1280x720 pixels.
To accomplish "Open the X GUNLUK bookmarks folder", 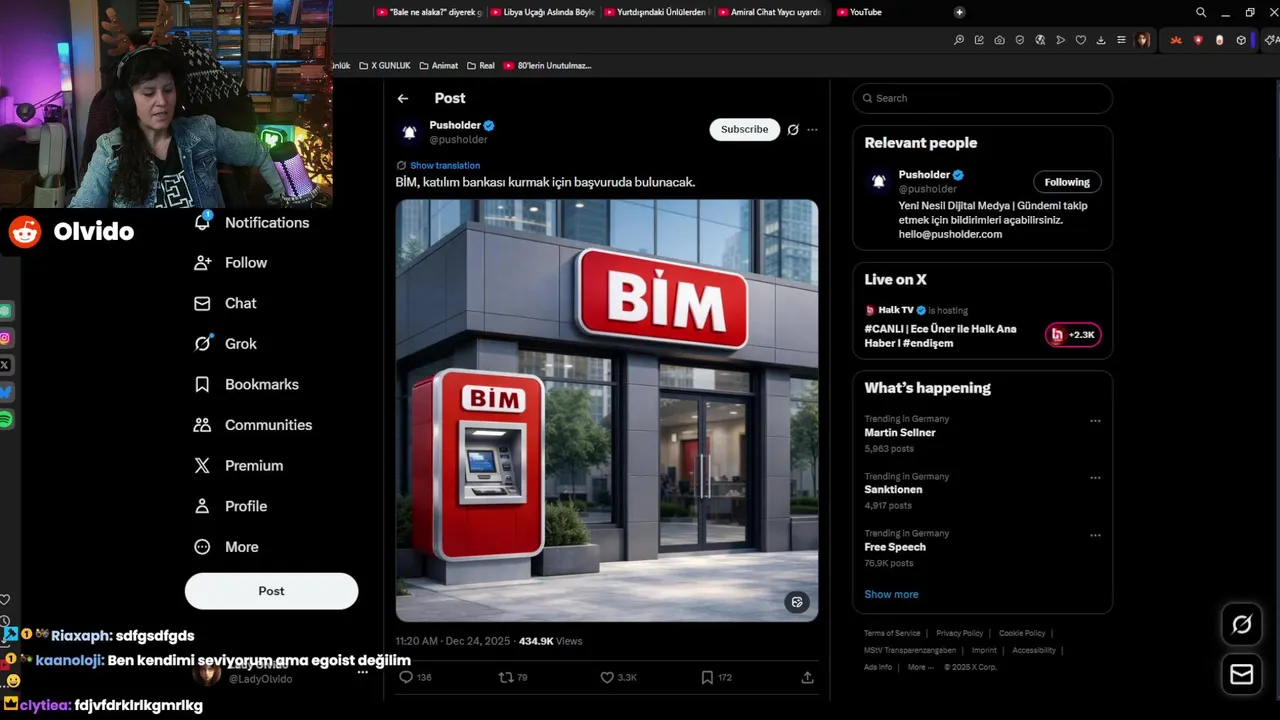I will pyautogui.click(x=384, y=65).
